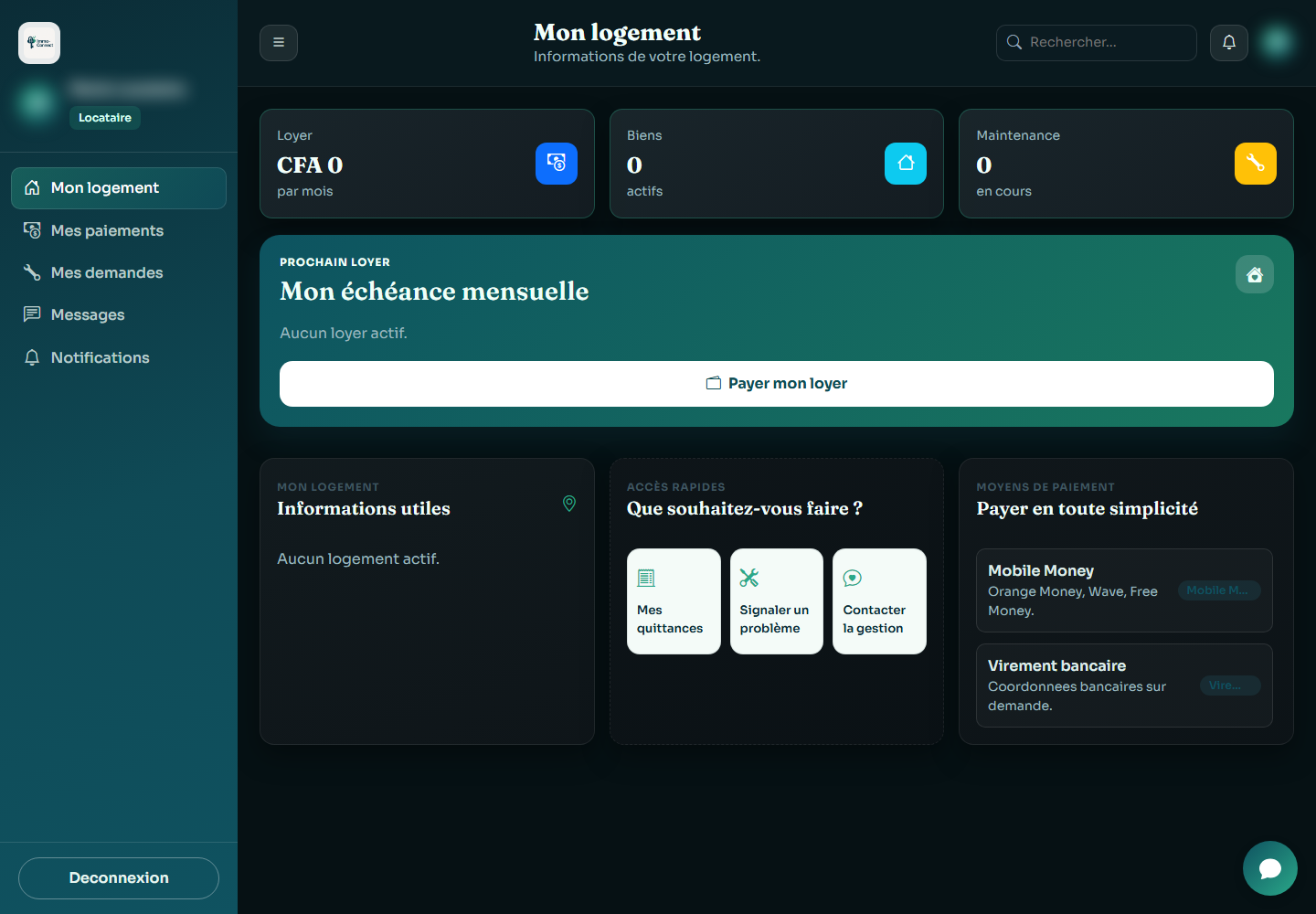Open Notifications in sidebar
Image resolution: width=1316 pixels, height=914 pixels.
coord(119,357)
